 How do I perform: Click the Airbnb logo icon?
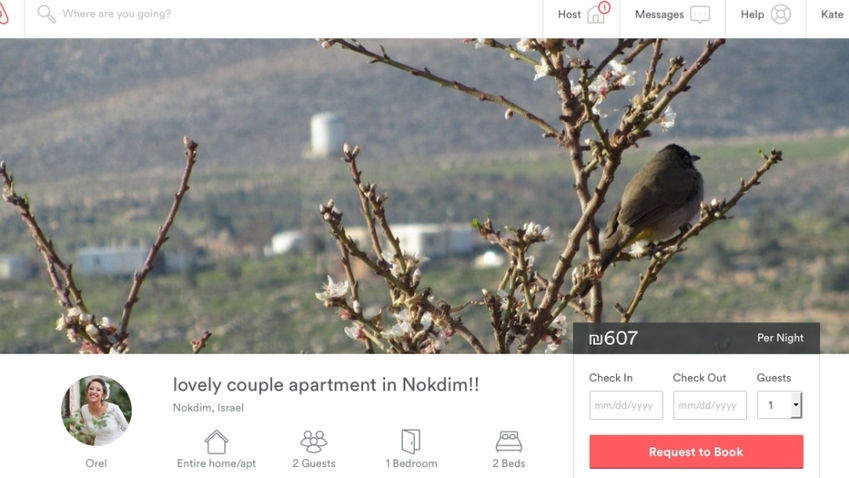click(x=3, y=14)
